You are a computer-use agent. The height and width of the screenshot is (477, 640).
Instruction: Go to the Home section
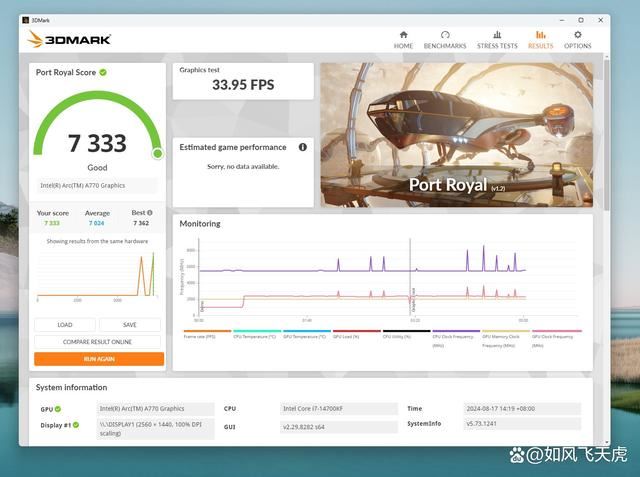pos(403,39)
